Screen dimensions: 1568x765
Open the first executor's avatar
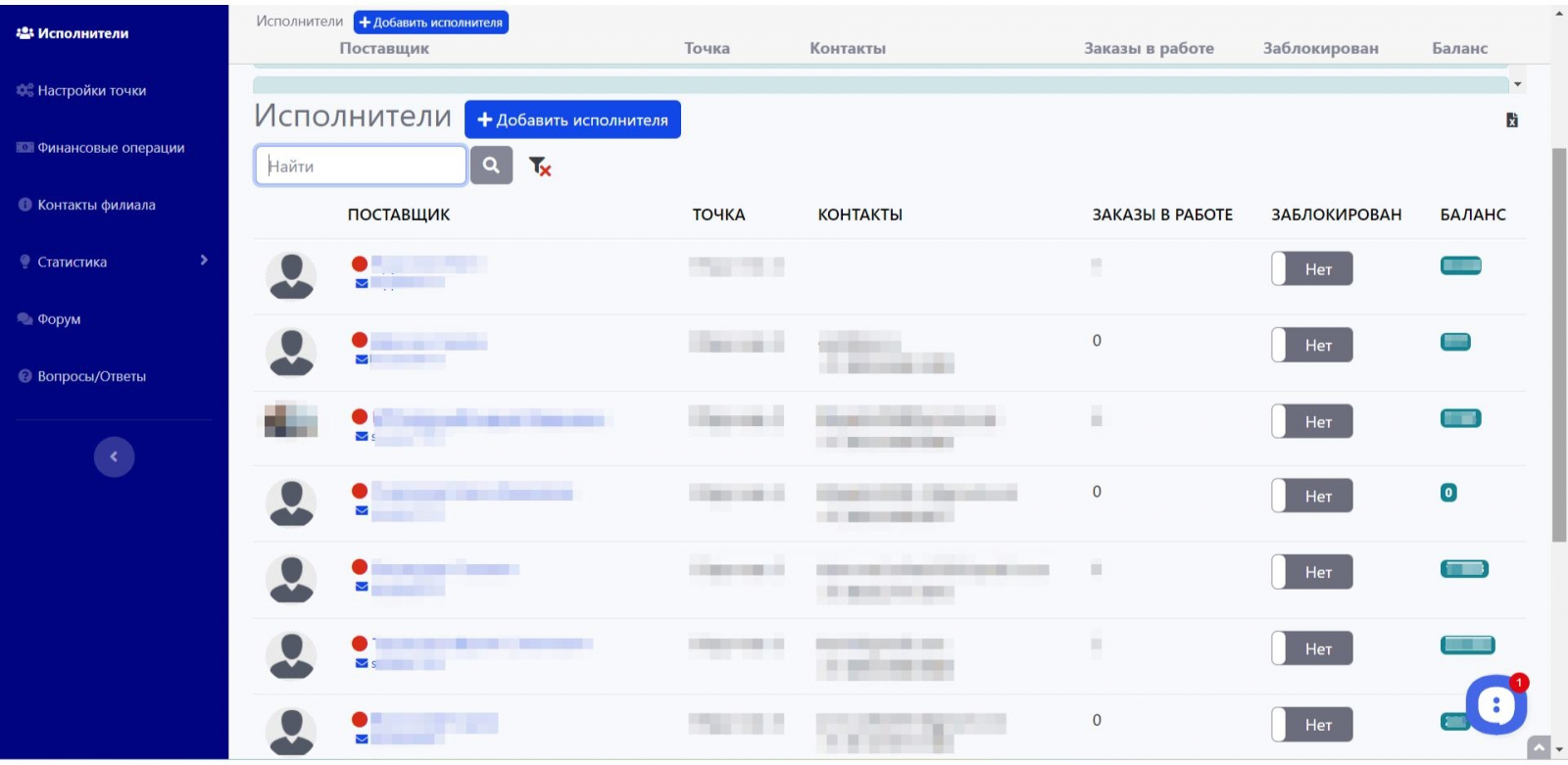[x=291, y=275]
